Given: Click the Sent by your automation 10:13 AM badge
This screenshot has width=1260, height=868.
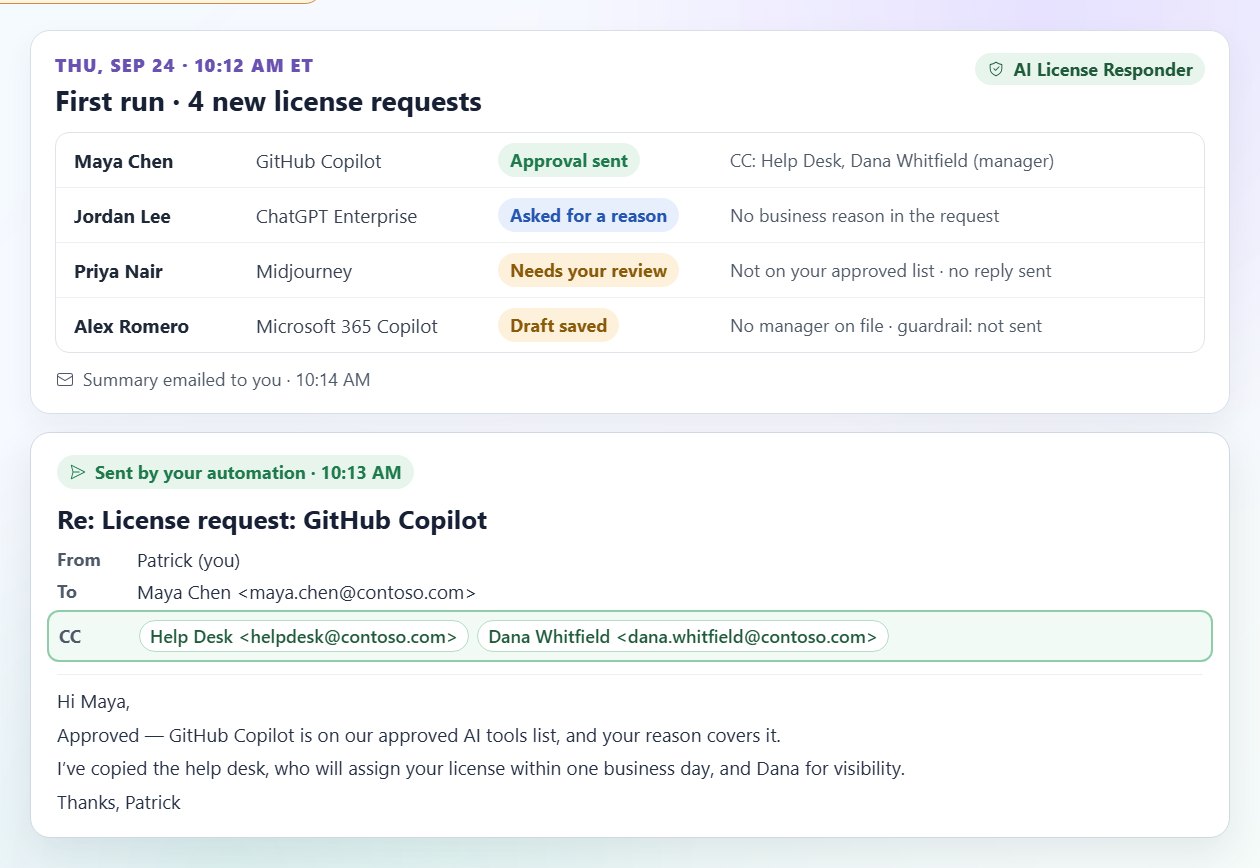Looking at the screenshot, I should pos(235,473).
